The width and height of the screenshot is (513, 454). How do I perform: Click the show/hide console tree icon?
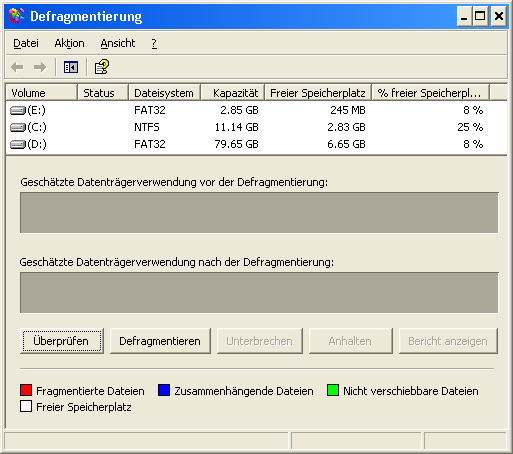pos(71,67)
